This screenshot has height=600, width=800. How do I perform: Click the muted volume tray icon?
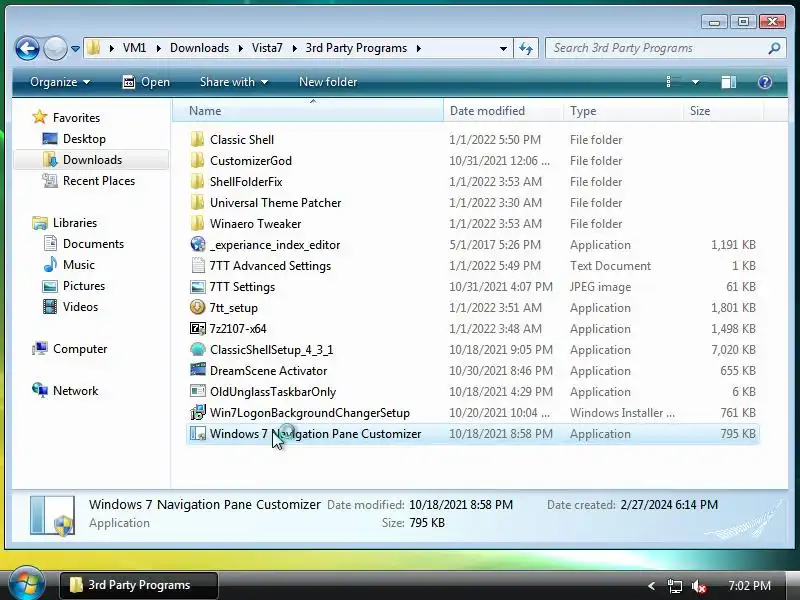(x=699, y=586)
